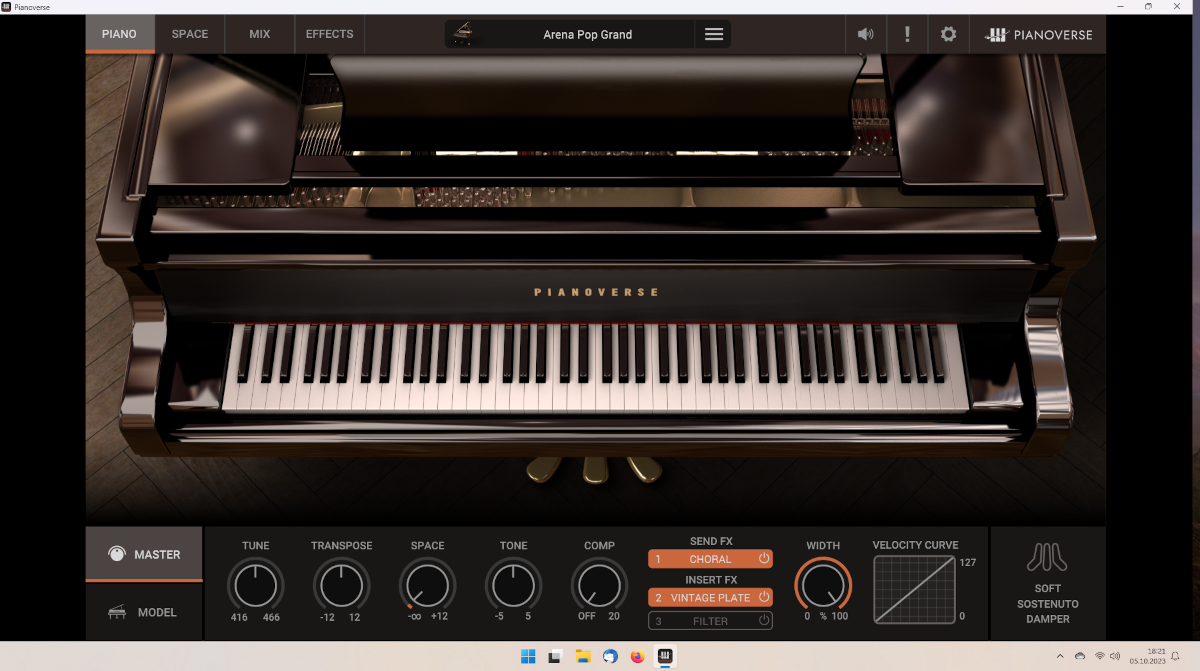This screenshot has width=1200, height=671.
Task: Click the exclamation panic icon
Action: 907,34
